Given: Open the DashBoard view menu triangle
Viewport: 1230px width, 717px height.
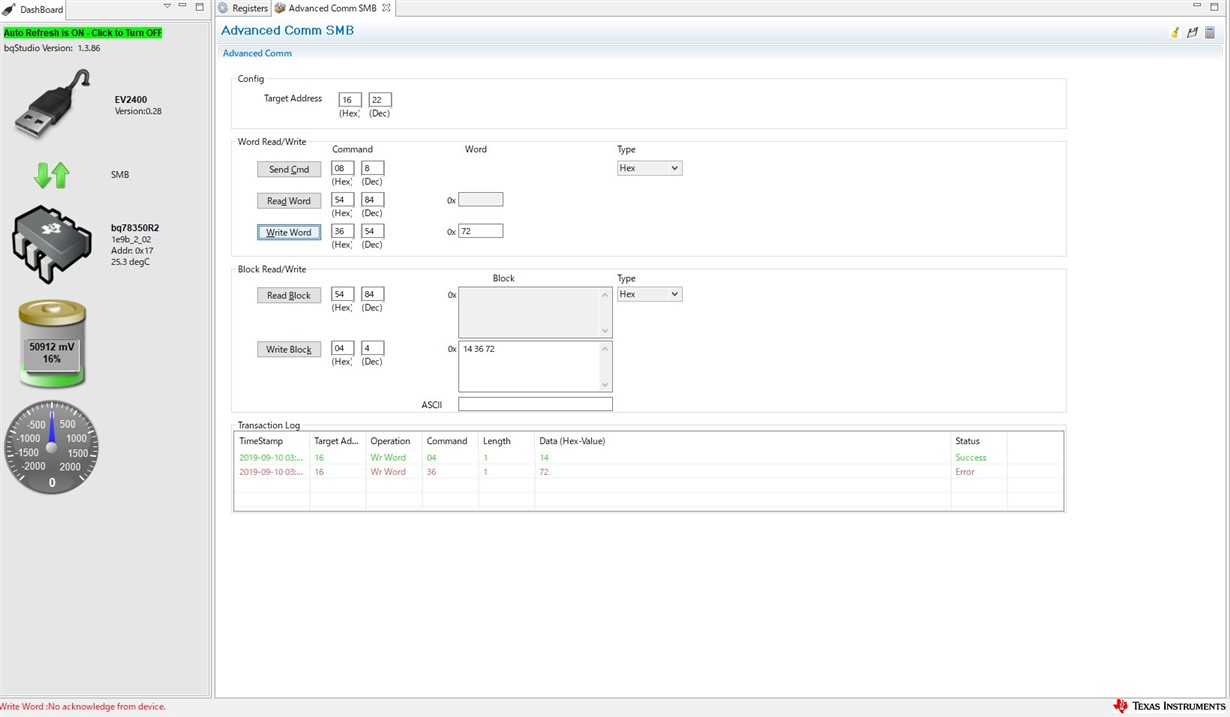Looking at the screenshot, I should [167, 7].
